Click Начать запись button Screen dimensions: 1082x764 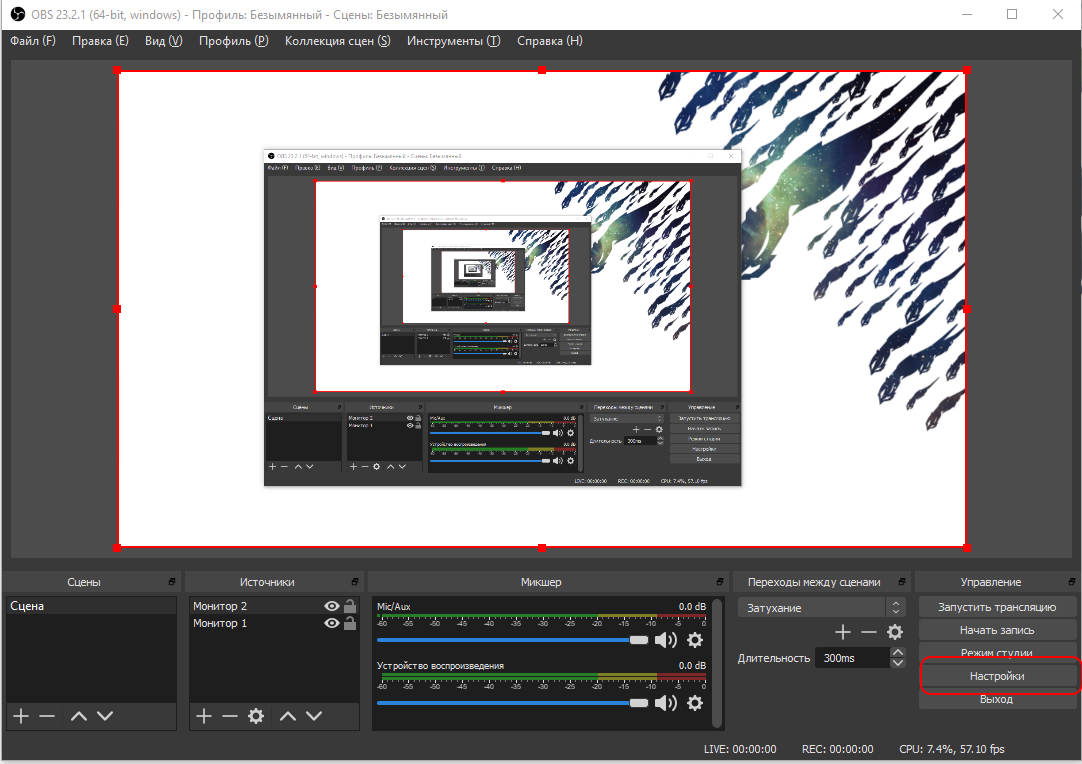[x=996, y=630]
